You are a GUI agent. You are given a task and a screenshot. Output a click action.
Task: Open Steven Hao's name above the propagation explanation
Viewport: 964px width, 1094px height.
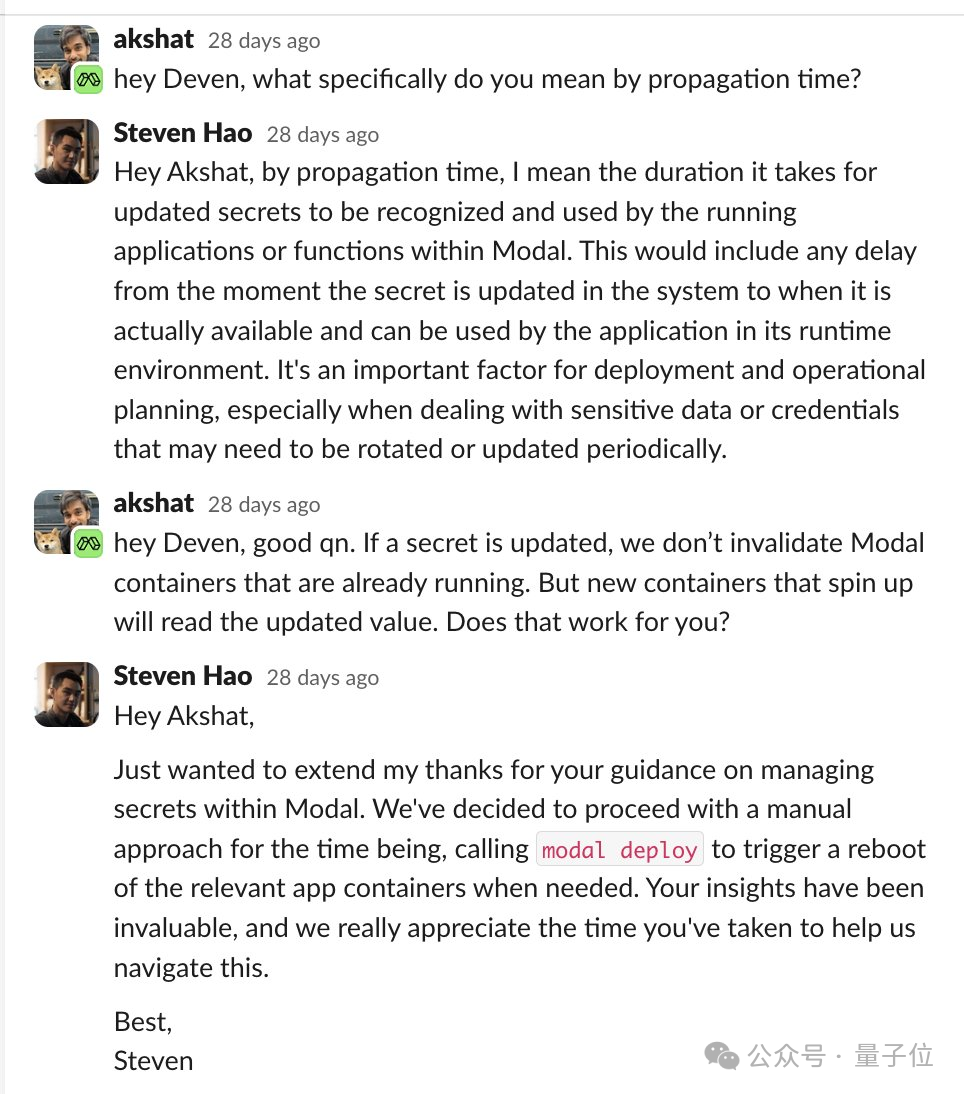click(x=183, y=133)
